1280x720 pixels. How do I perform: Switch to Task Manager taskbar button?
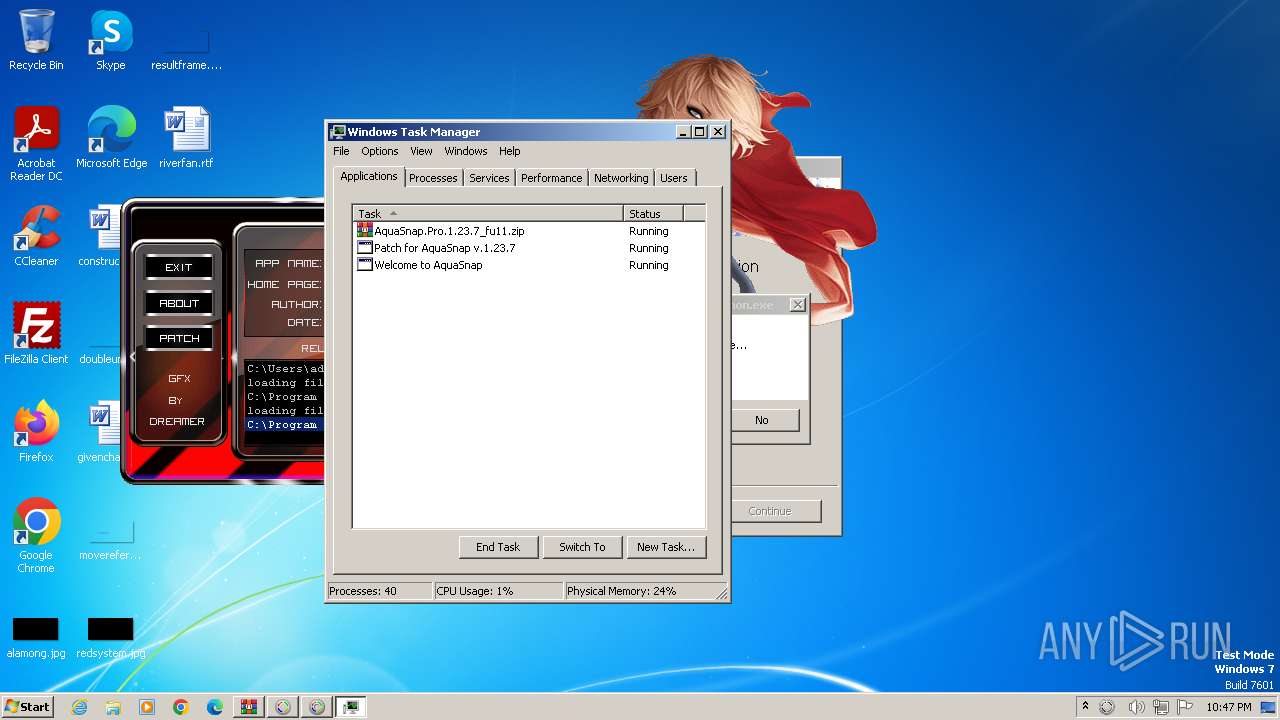tap(351, 707)
